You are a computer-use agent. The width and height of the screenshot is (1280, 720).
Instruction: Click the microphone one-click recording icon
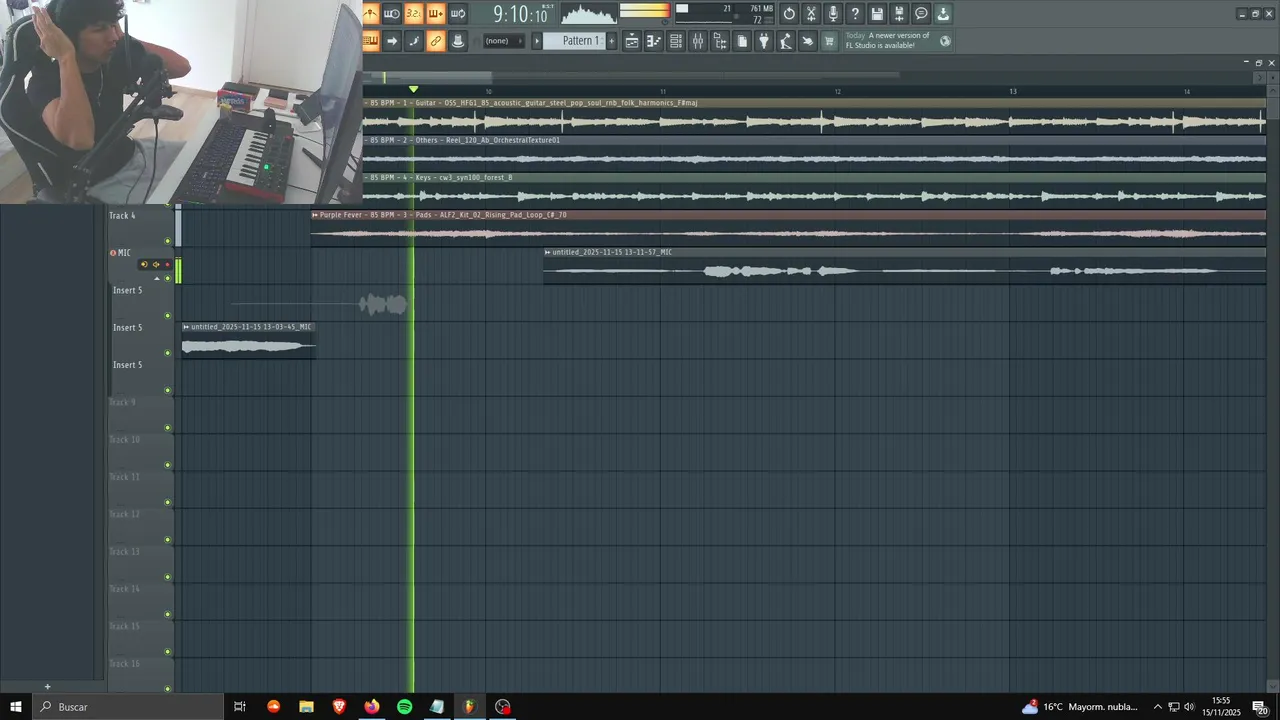click(833, 14)
